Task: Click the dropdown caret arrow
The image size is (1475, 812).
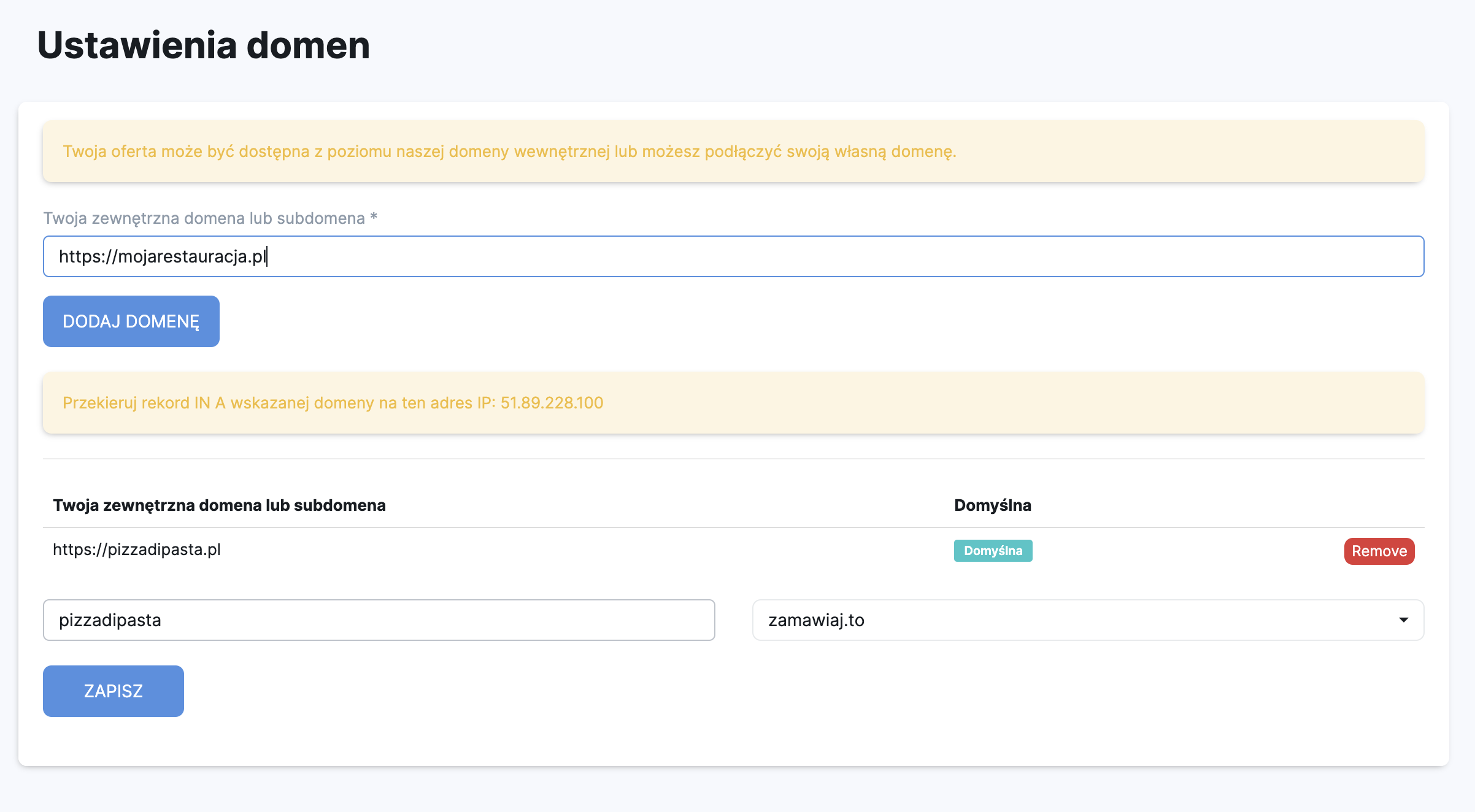Action: pos(1403,620)
